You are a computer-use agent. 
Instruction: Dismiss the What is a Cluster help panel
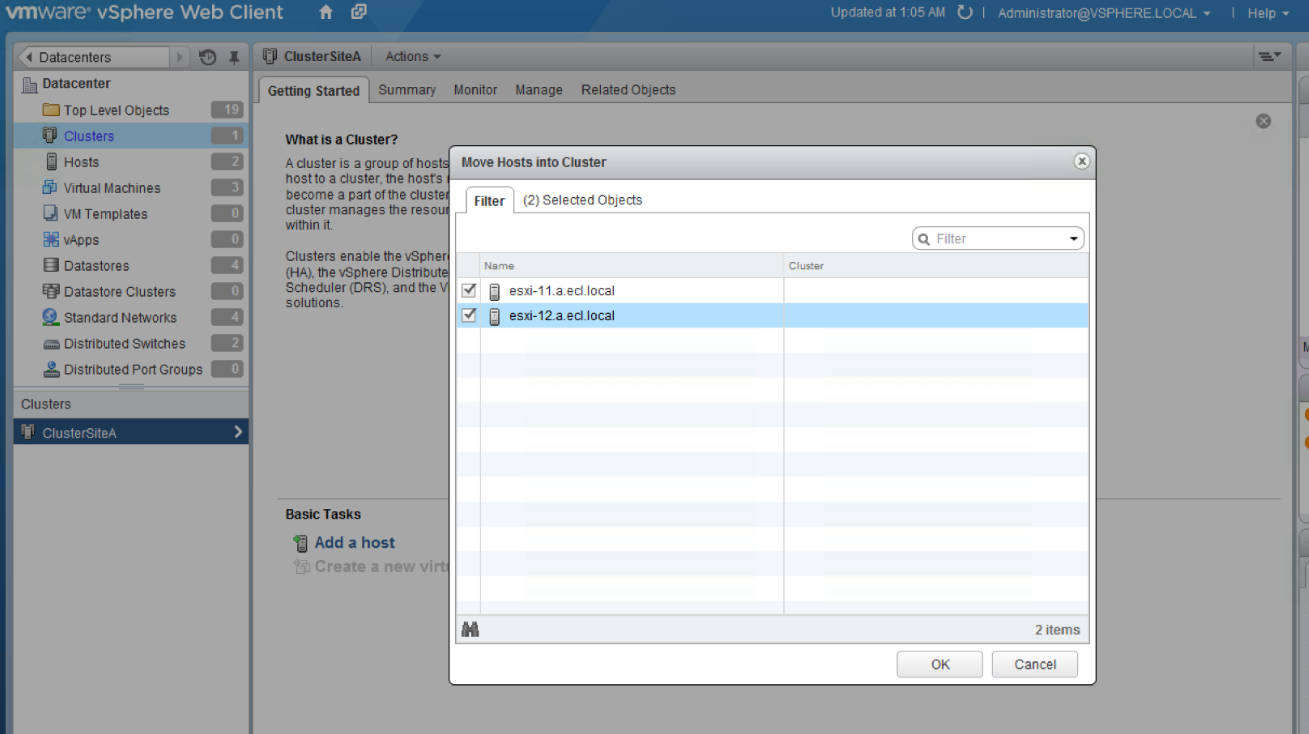click(1263, 121)
